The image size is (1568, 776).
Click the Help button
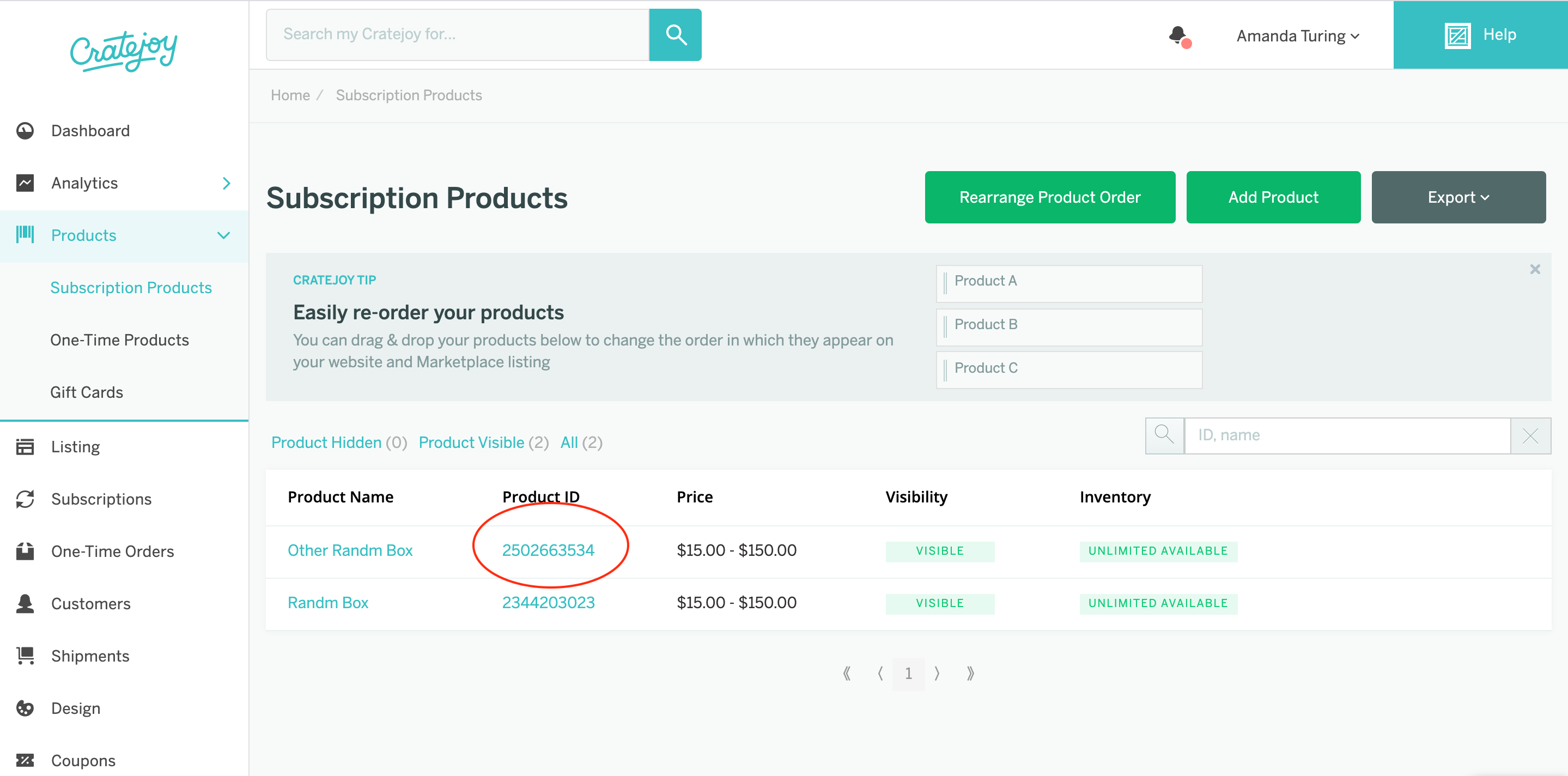(x=1480, y=35)
